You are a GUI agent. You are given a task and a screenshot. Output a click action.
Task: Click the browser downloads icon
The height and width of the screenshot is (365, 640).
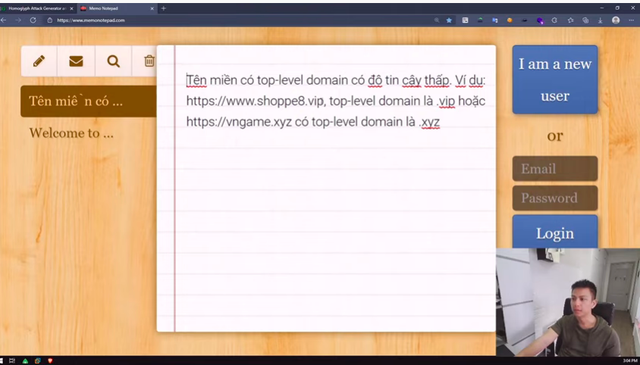[600, 20]
